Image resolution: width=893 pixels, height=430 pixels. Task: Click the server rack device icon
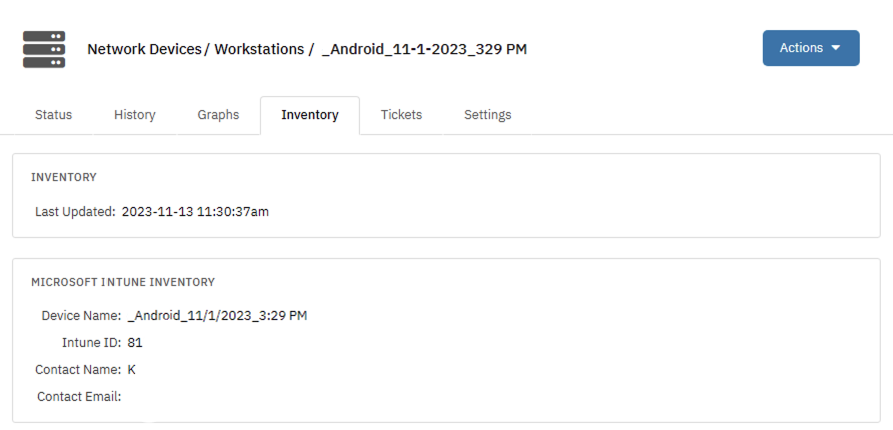(44, 49)
